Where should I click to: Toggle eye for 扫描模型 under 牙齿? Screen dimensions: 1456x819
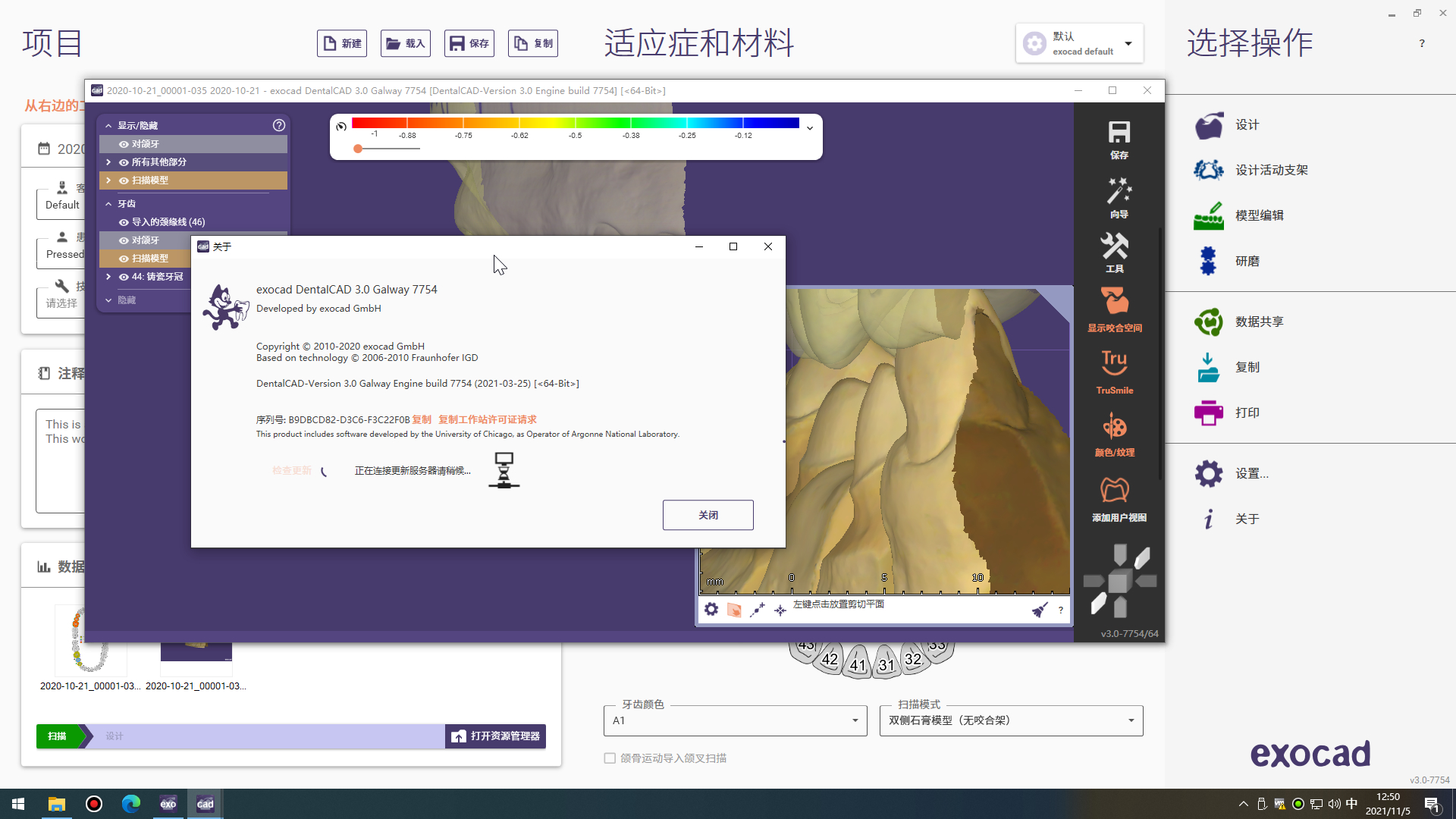pos(124,259)
